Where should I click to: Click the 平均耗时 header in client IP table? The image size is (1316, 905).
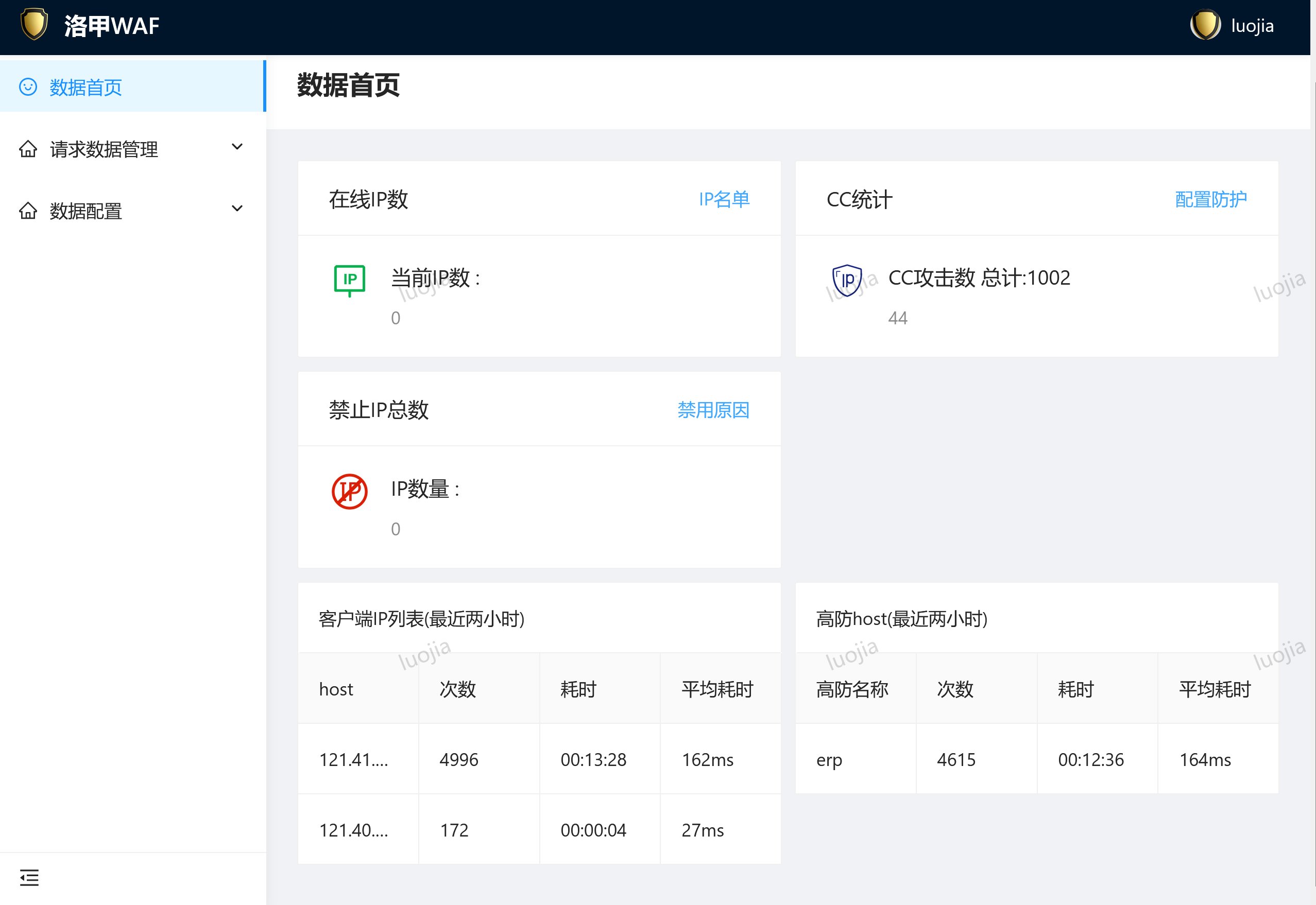tap(717, 689)
